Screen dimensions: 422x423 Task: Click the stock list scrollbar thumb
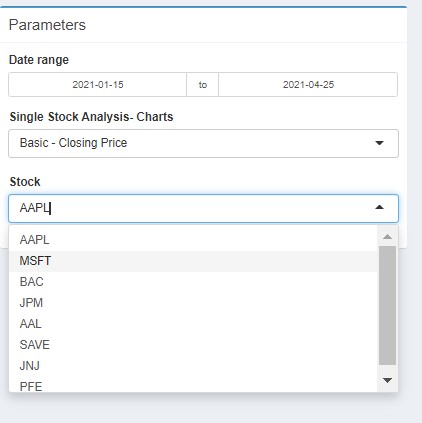387,305
